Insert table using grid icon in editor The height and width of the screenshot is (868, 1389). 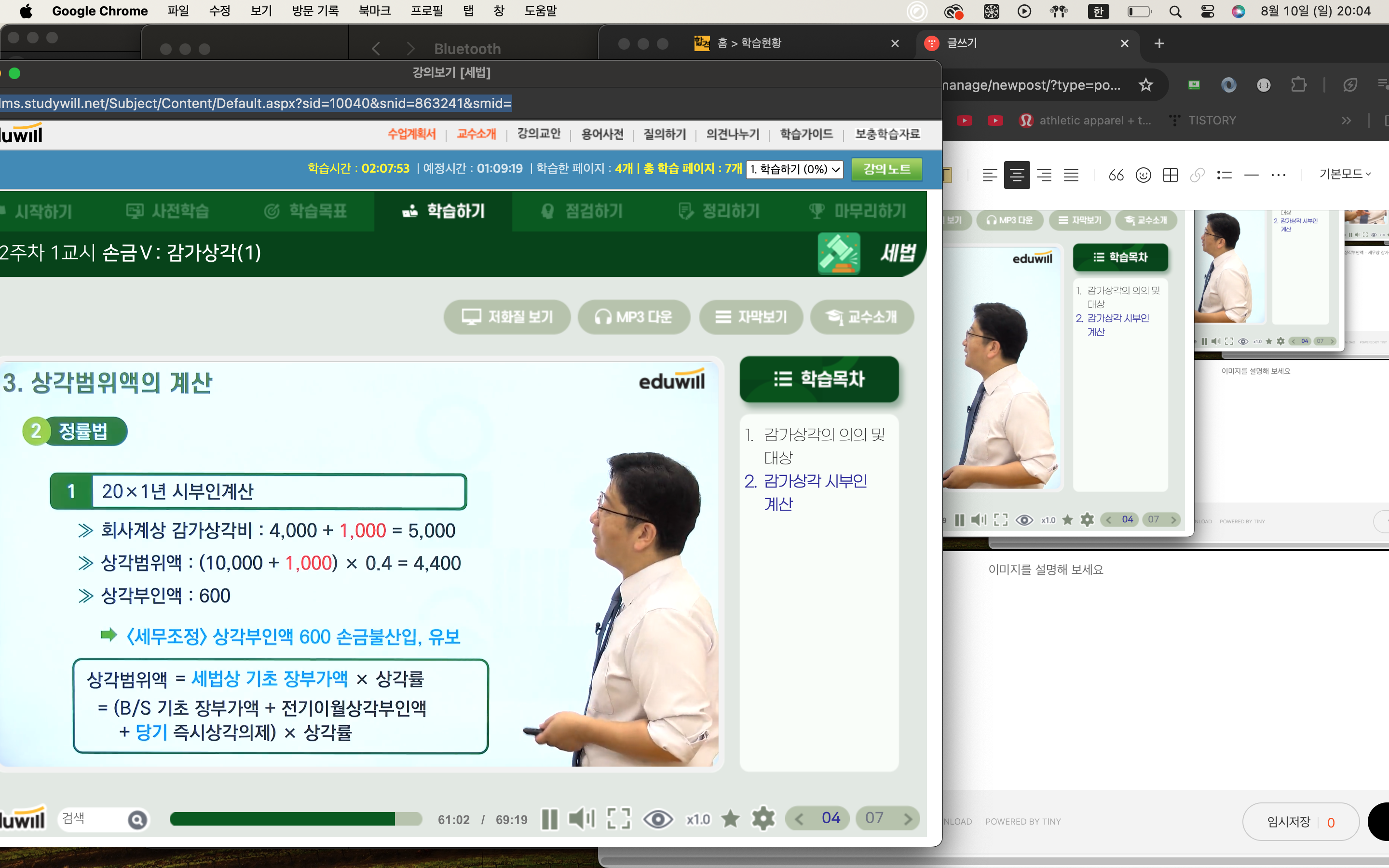[x=1171, y=175]
